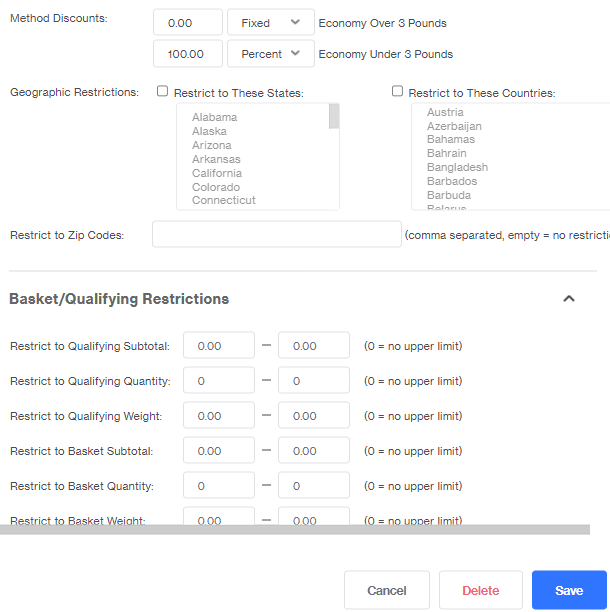Open the Percent discount type dropdown

tap(271, 54)
